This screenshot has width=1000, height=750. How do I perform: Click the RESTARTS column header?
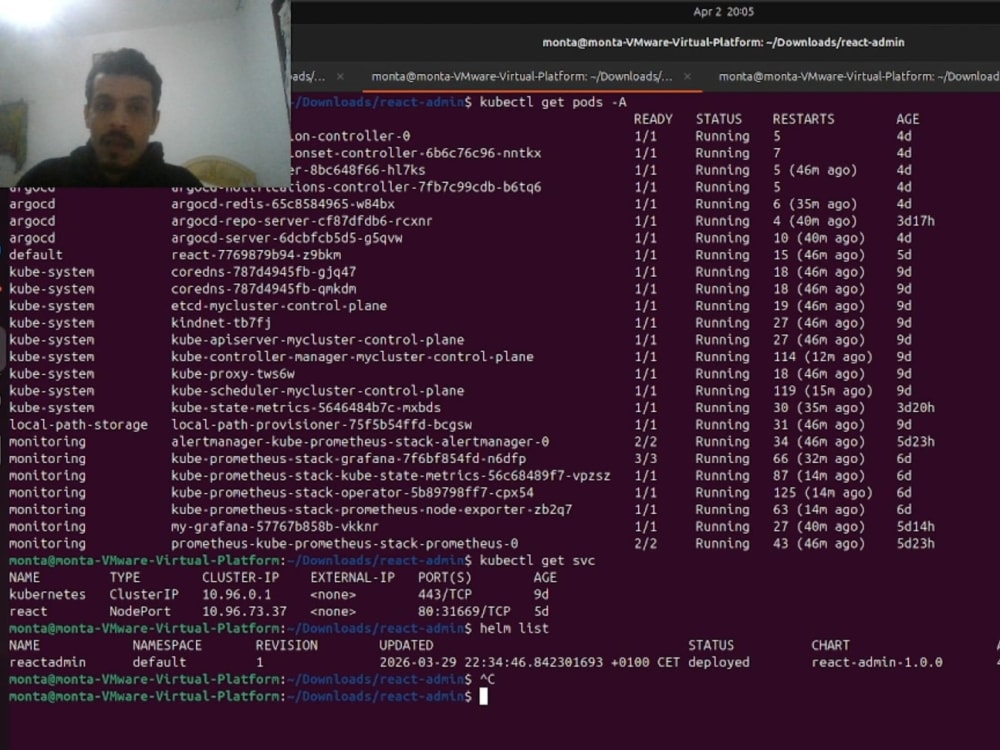click(804, 119)
